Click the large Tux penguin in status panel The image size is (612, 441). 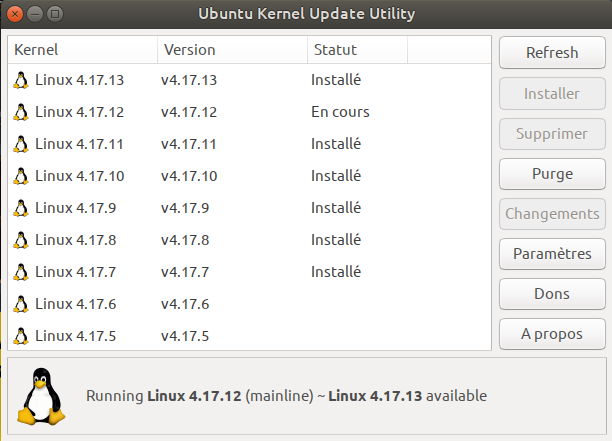pos(41,396)
